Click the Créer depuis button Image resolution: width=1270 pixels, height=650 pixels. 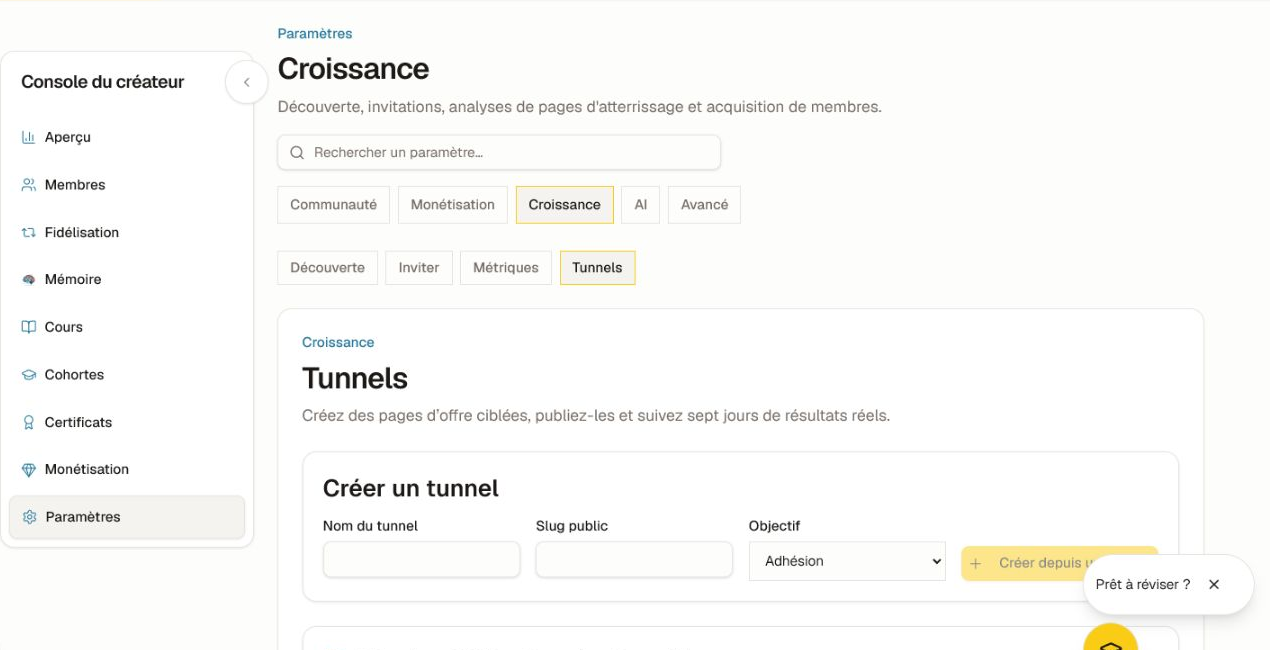(x=1059, y=563)
